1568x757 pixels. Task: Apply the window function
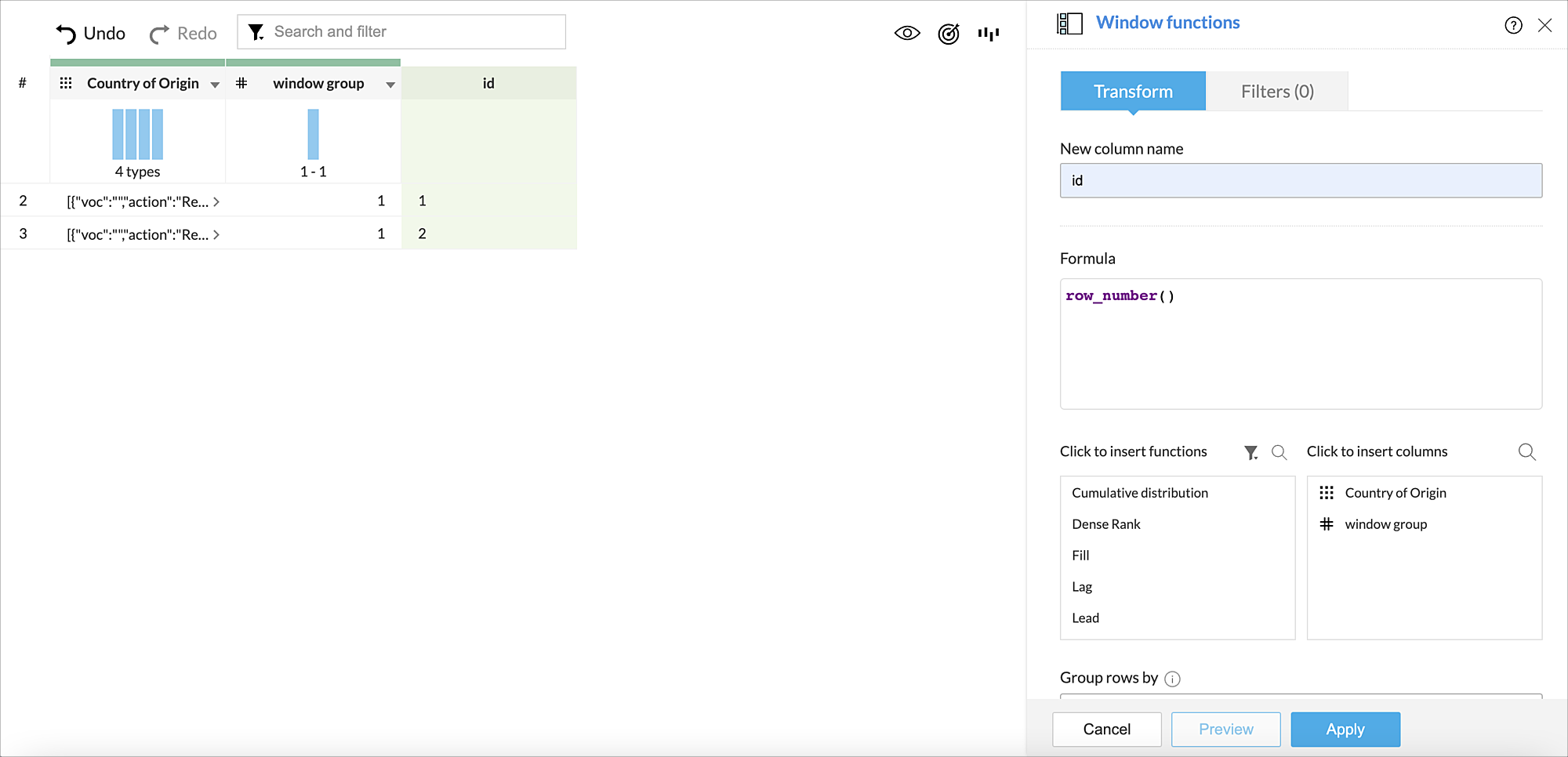point(1345,729)
